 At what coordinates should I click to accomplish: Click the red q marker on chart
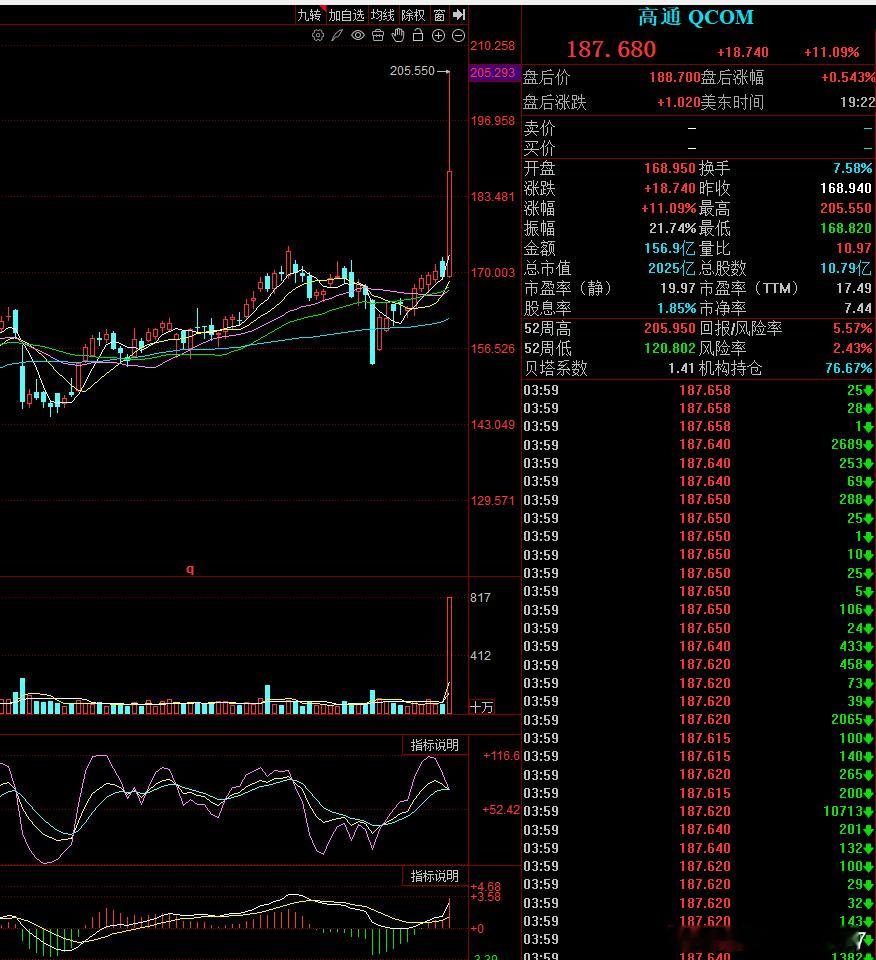(x=190, y=569)
